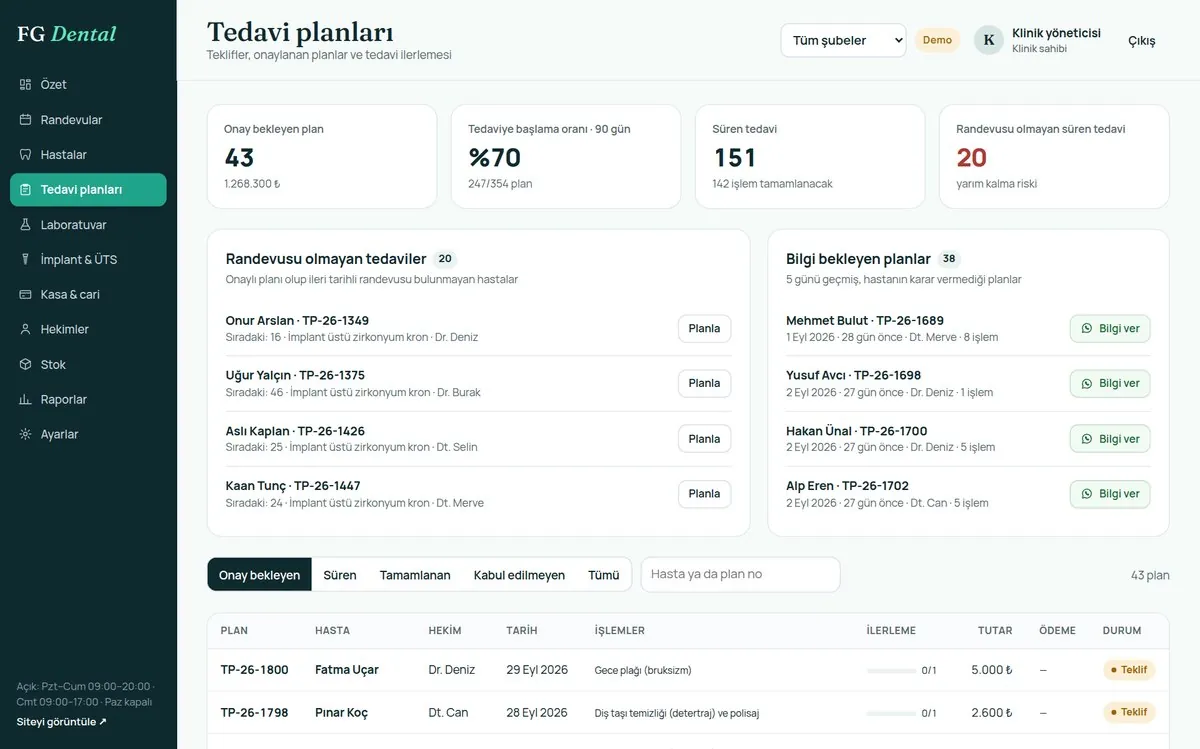Click the Hastalar tooth icon
The width and height of the screenshot is (1200, 749).
(26, 155)
